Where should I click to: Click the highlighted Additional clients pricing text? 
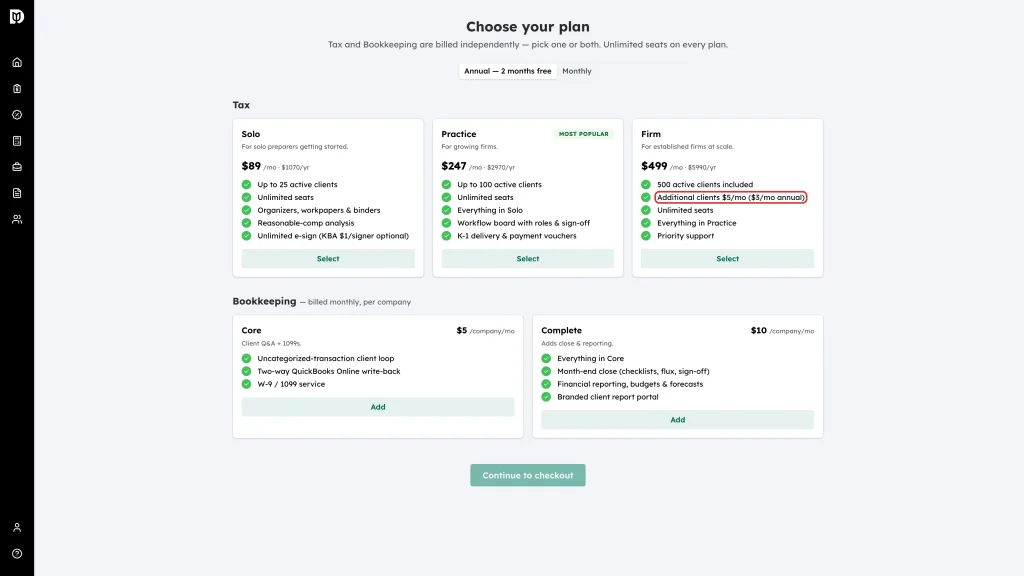point(731,197)
